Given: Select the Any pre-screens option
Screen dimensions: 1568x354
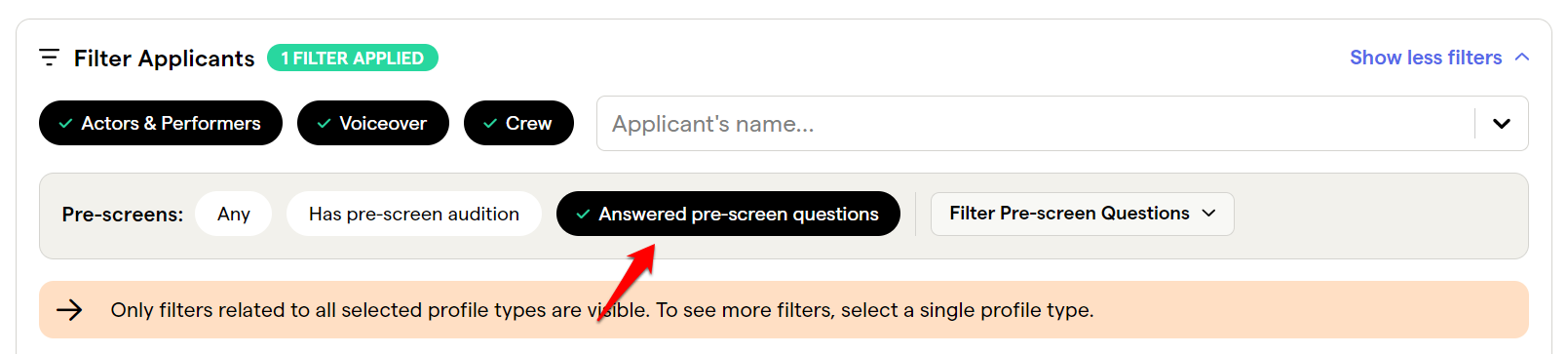Looking at the screenshot, I should [x=234, y=214].
